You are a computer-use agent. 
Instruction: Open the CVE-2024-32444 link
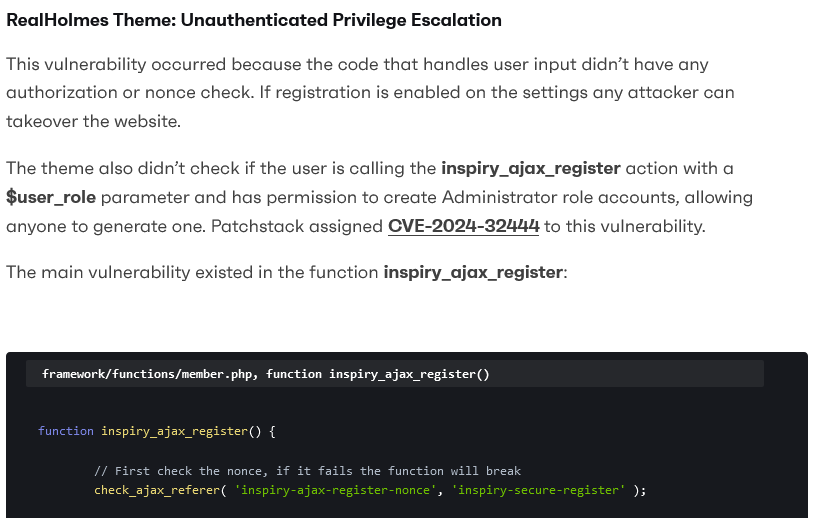tap(463, 226)
